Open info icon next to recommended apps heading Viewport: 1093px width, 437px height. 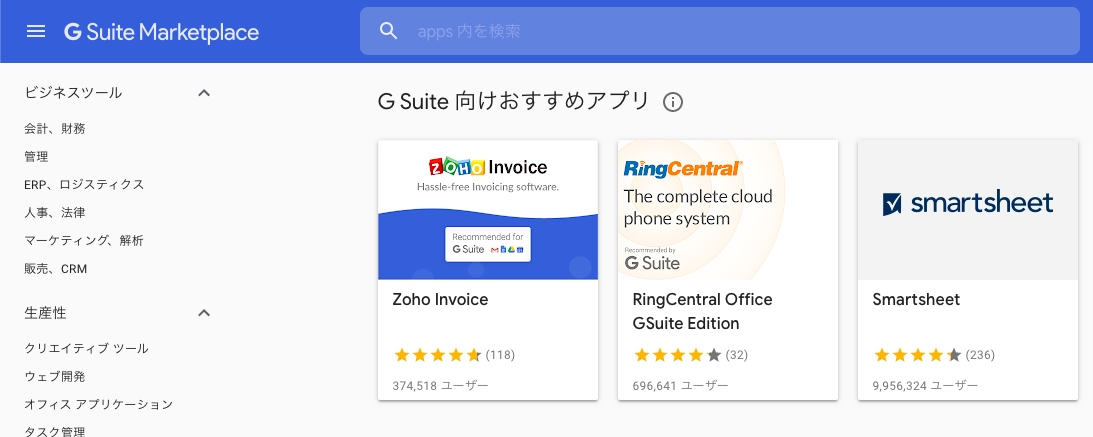[673, 102]
